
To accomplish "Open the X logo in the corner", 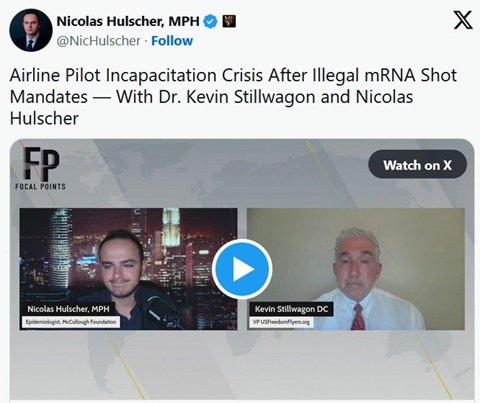I will (x=463, y=20).
